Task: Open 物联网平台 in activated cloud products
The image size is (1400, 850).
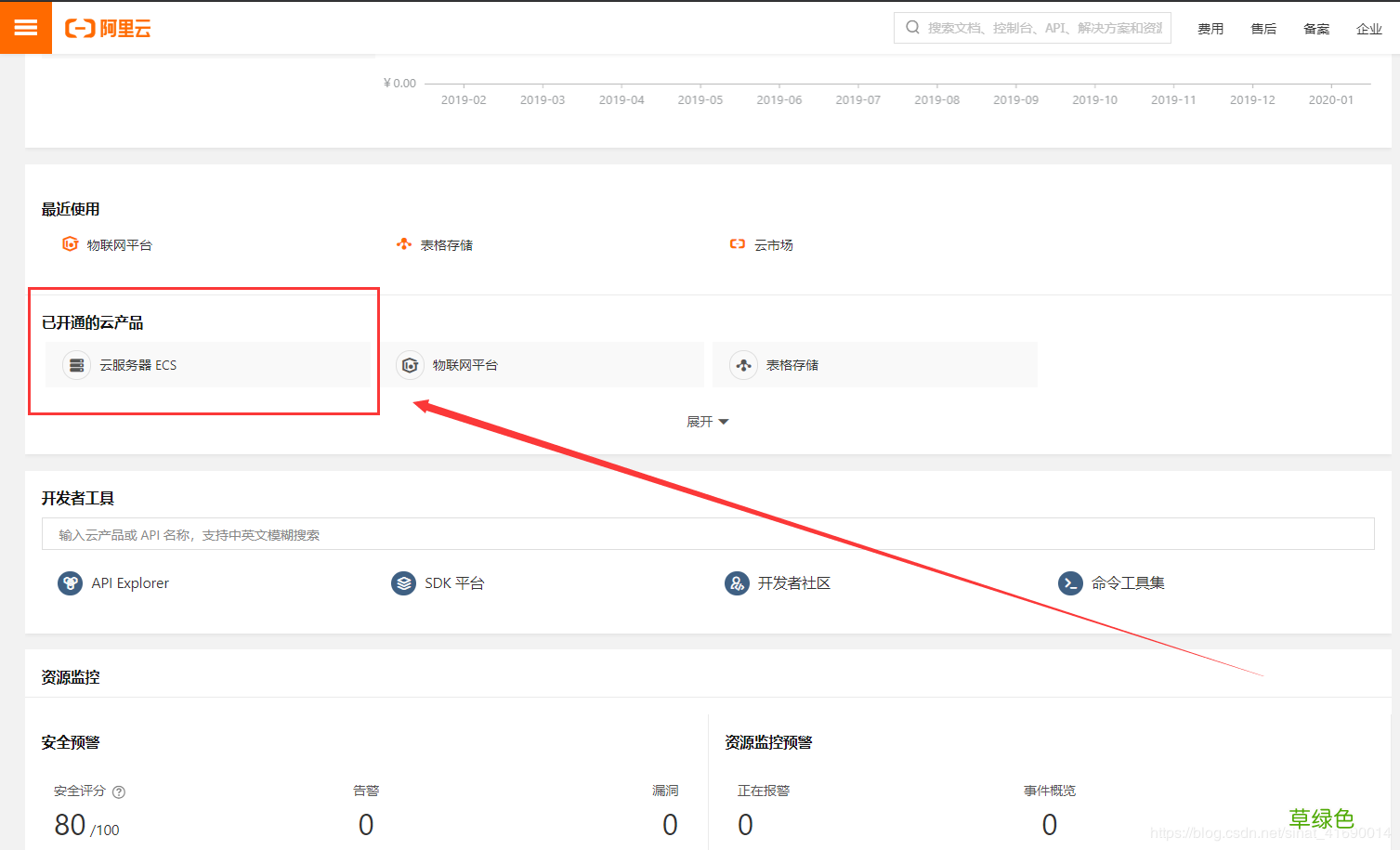Action: click(x=464, y=365)
